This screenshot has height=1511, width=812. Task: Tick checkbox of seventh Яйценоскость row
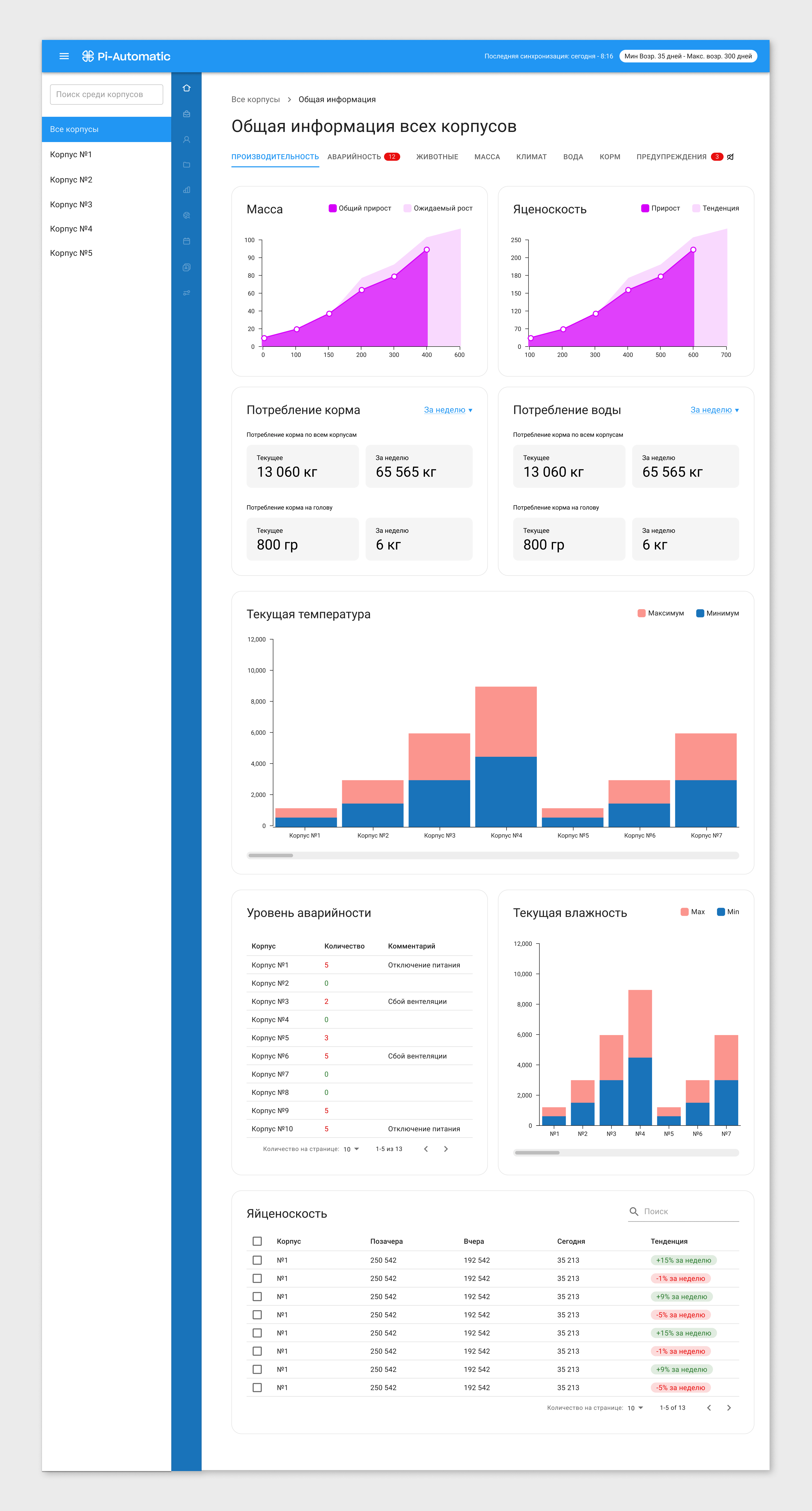(257, 1369)
